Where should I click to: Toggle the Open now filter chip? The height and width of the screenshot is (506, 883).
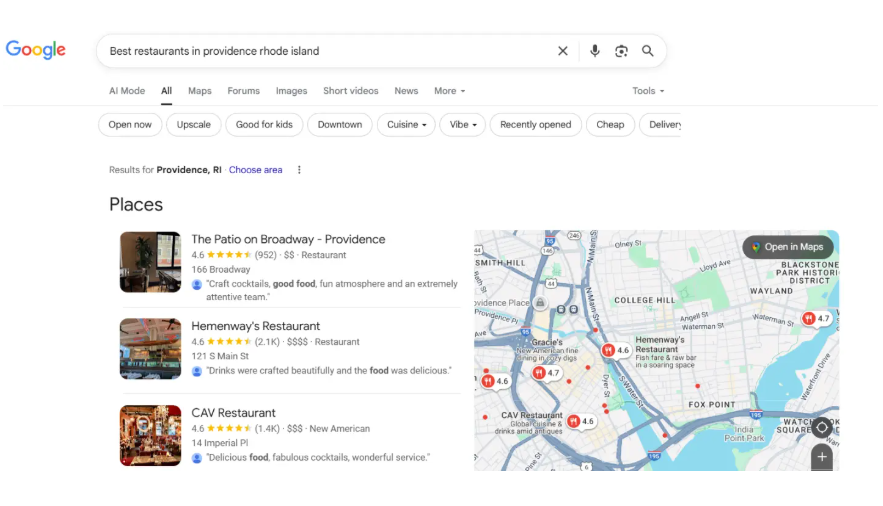click(130, 125)
